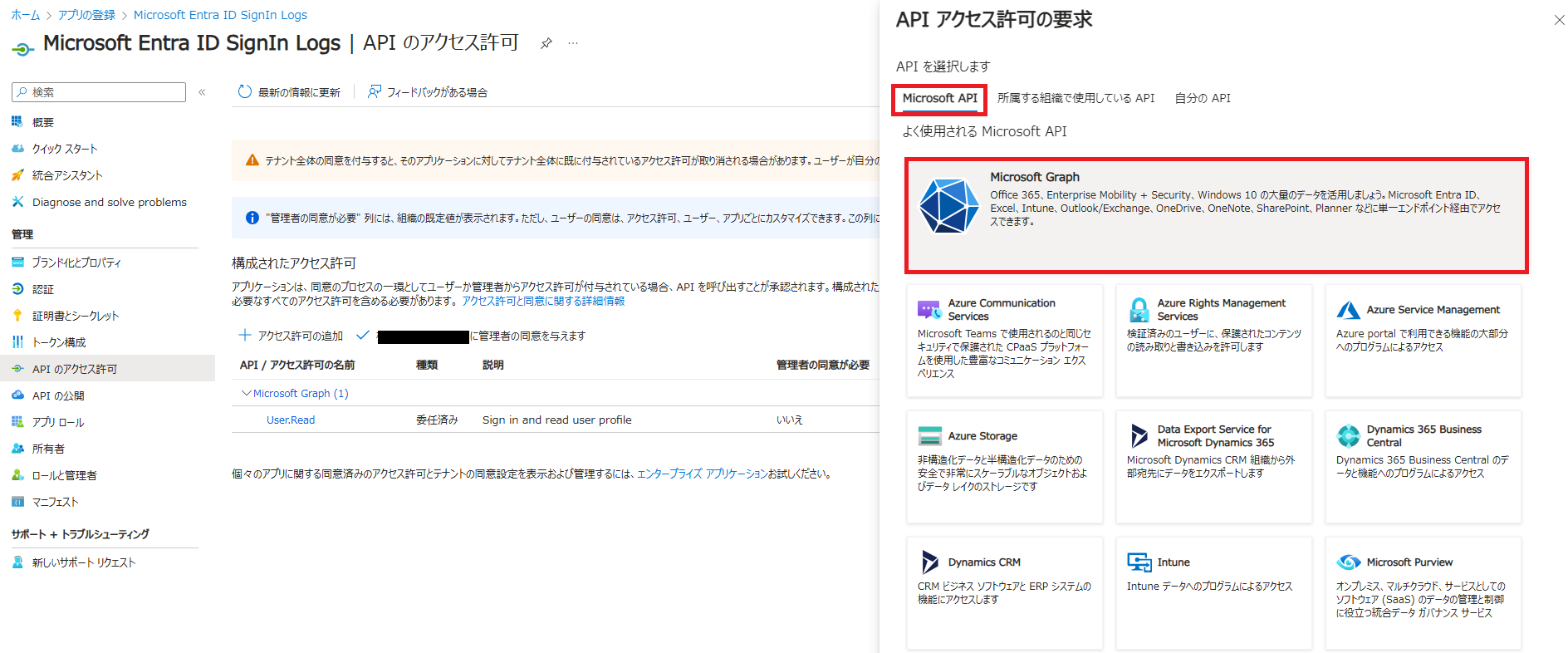Open 証明書とシークレット key icon

[x=17, y=316]
